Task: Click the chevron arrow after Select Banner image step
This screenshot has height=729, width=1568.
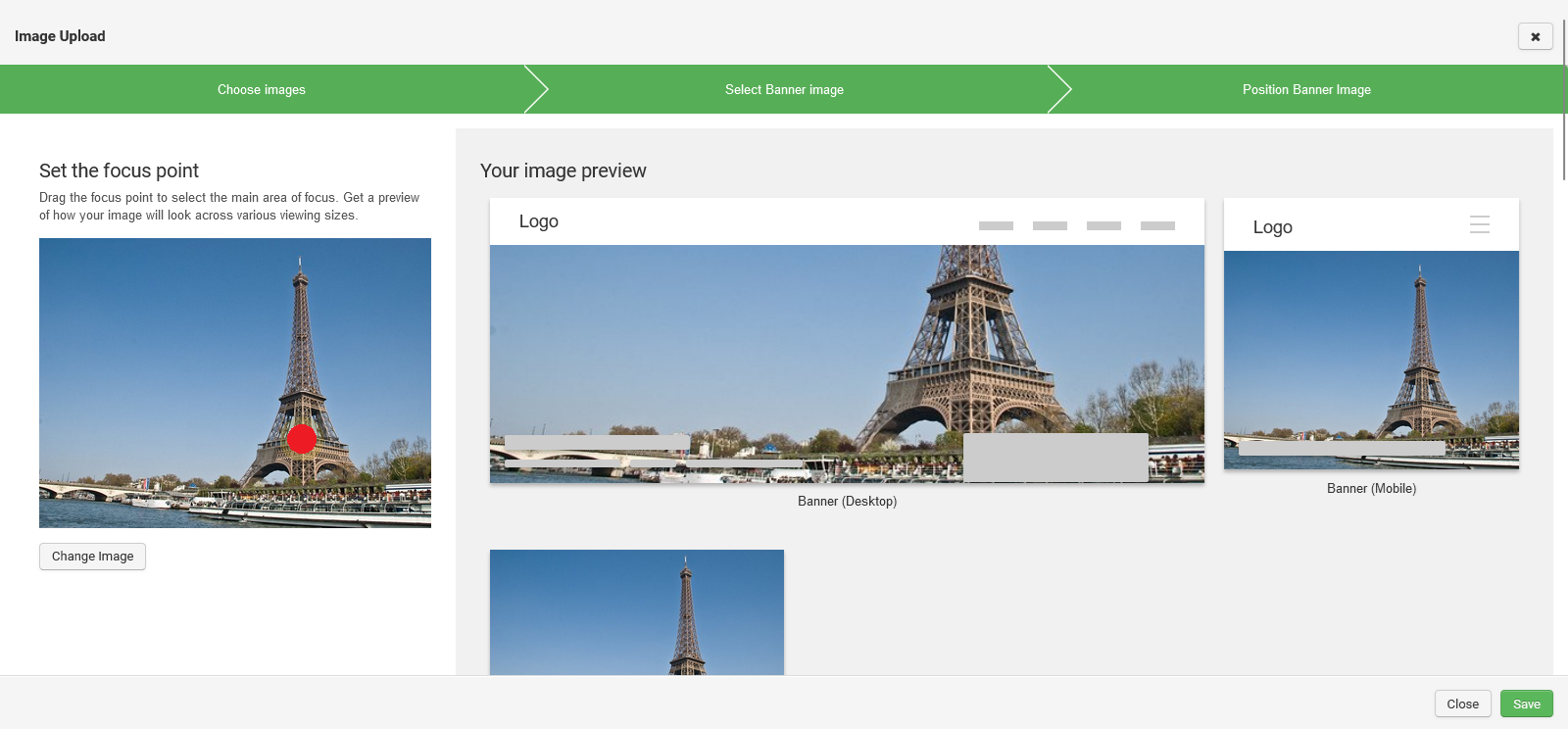Action: point(1059,89)
